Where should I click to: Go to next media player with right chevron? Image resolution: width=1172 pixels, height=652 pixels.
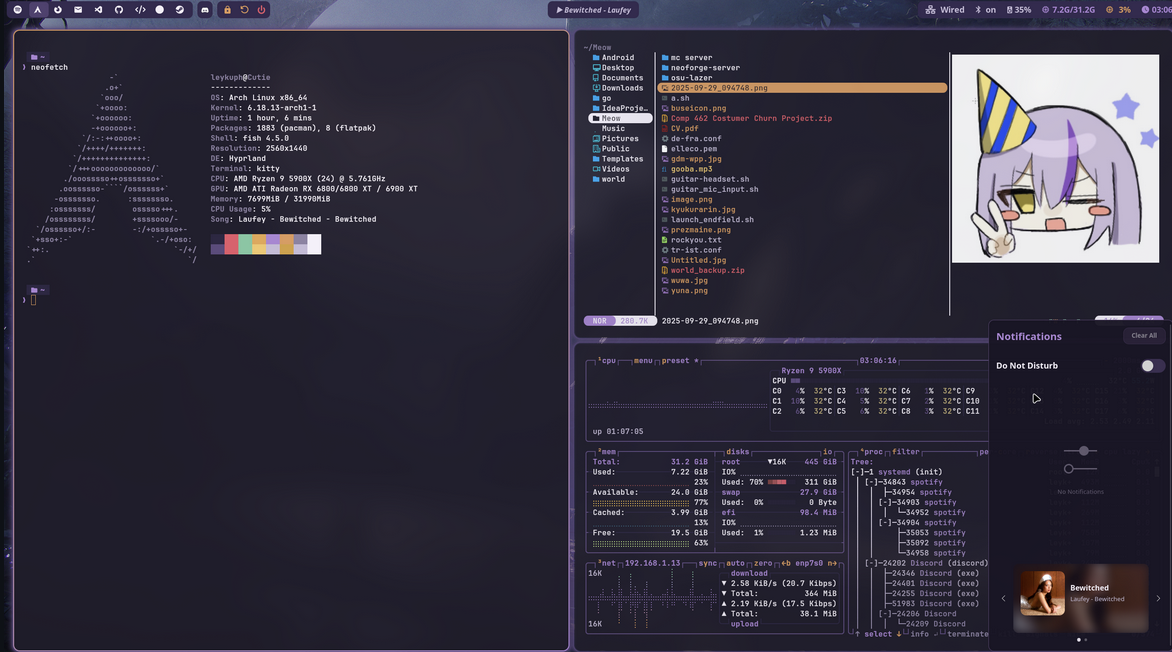pos(1159,598)
